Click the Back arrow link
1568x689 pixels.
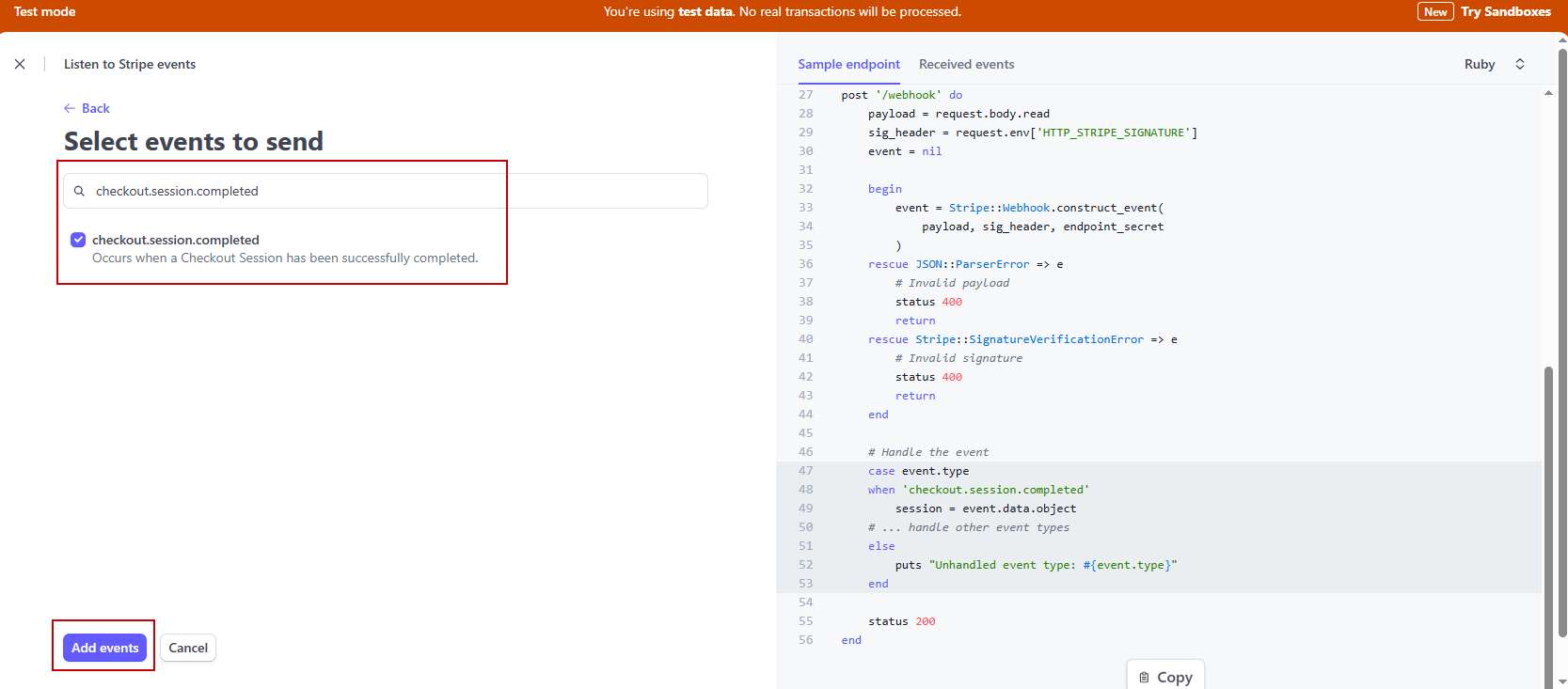[x=87, y=108]
